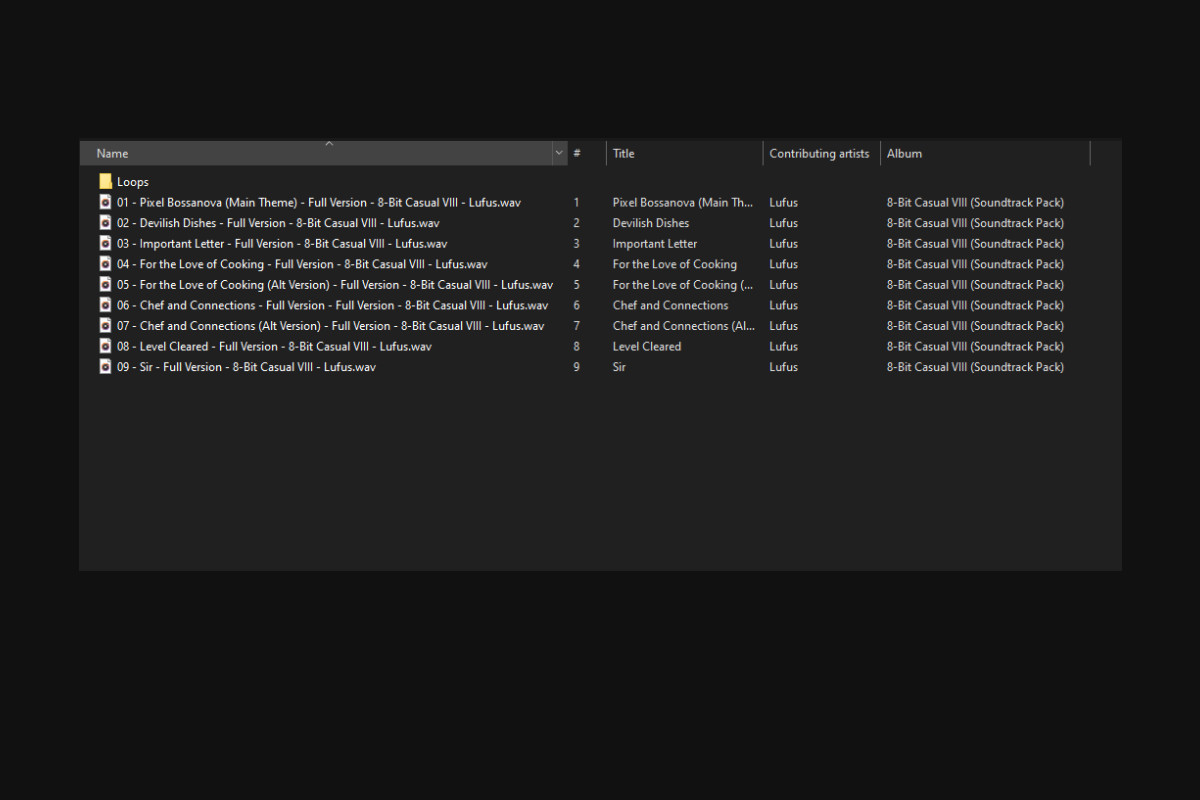
Task: Open the Name column filter dropdown arrow
Action: click(x=559, y=154)
